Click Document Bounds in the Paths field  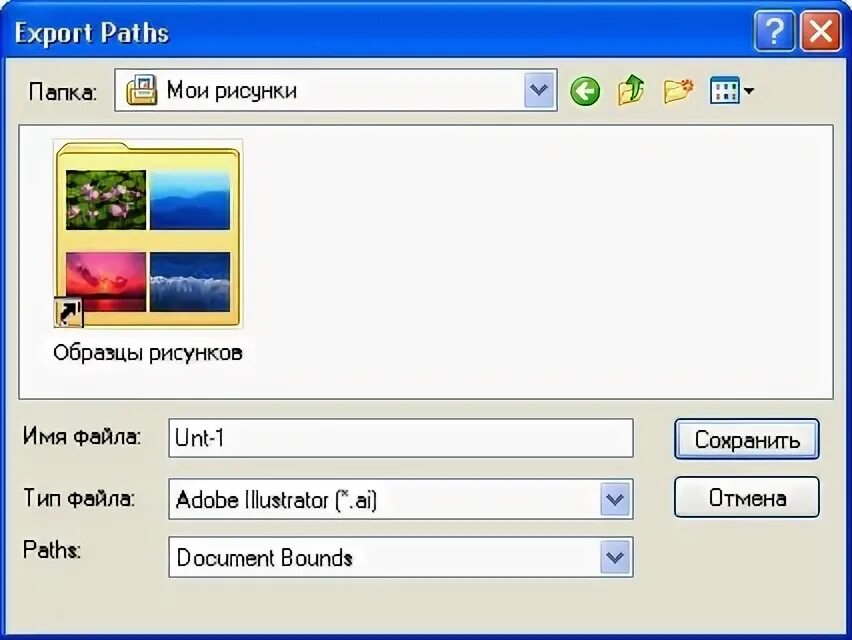350,557
